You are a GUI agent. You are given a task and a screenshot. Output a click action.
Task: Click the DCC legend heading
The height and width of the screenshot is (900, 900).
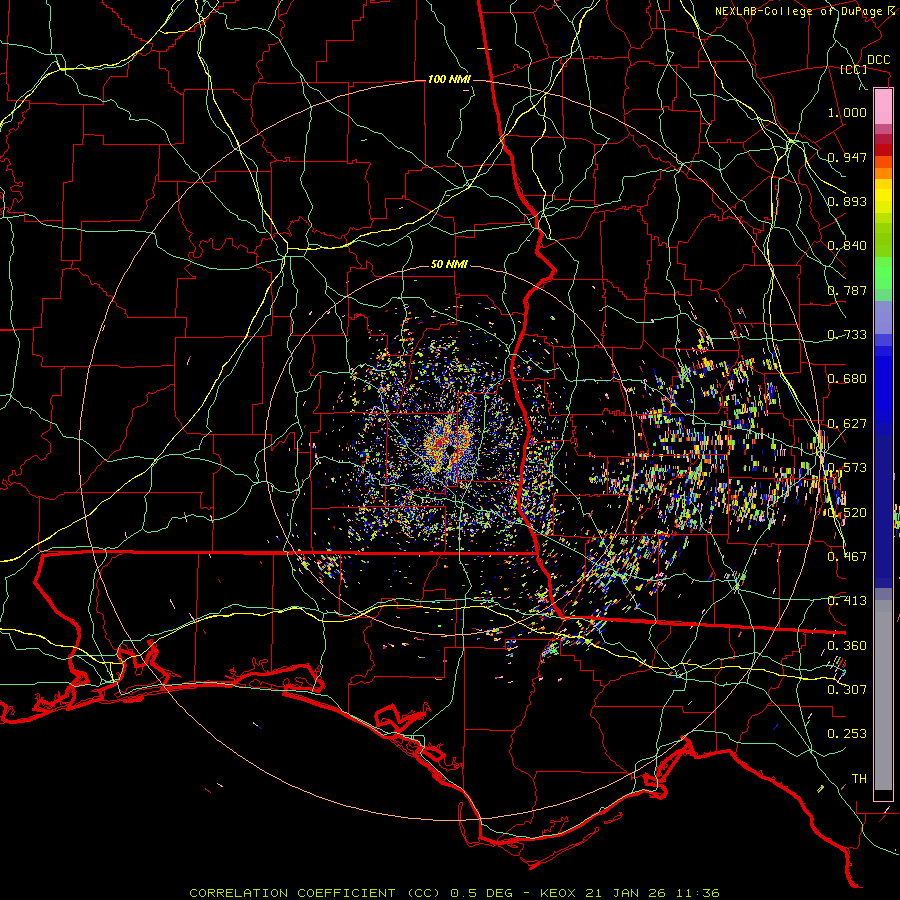[878, 60]
